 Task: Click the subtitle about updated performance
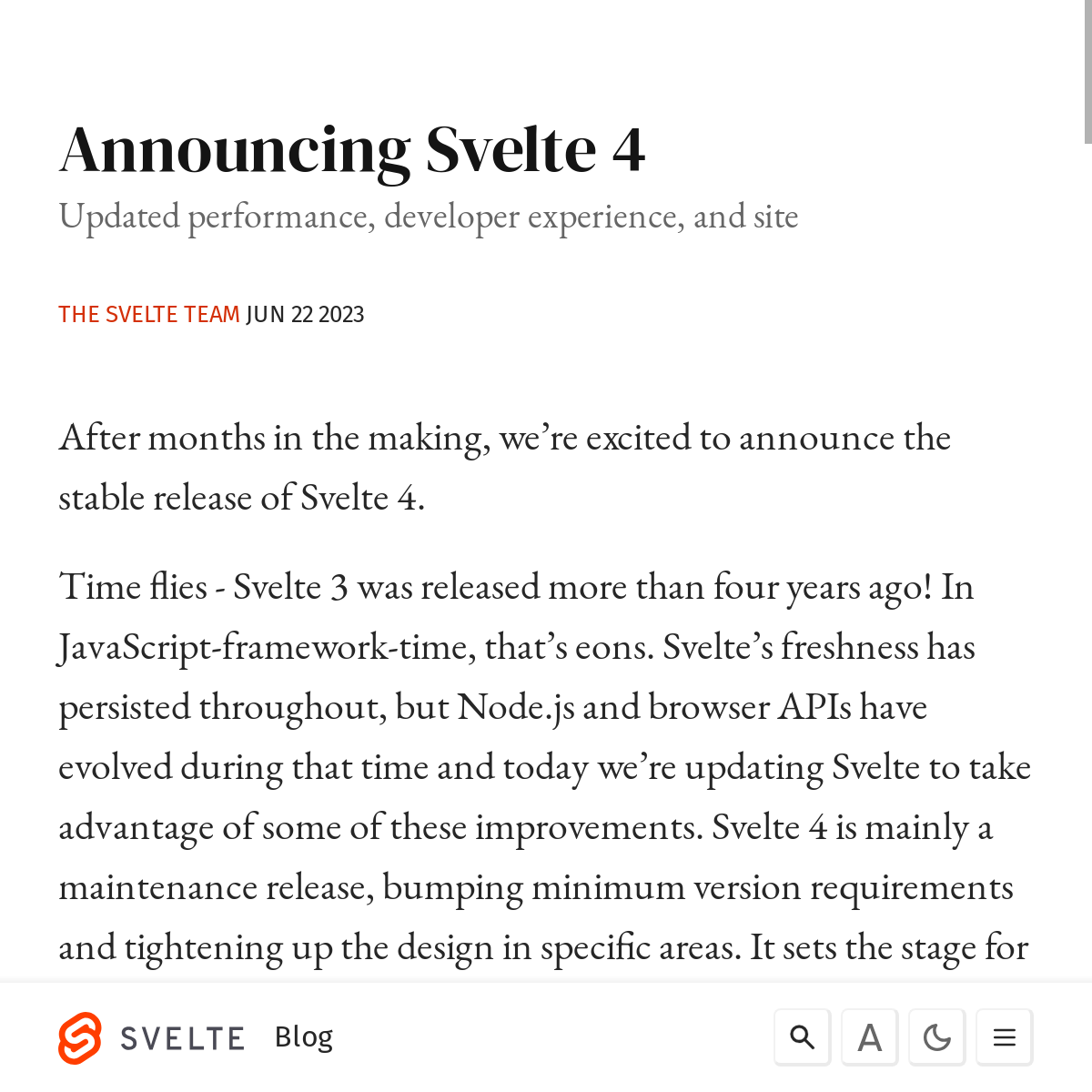tap(428, 217)
